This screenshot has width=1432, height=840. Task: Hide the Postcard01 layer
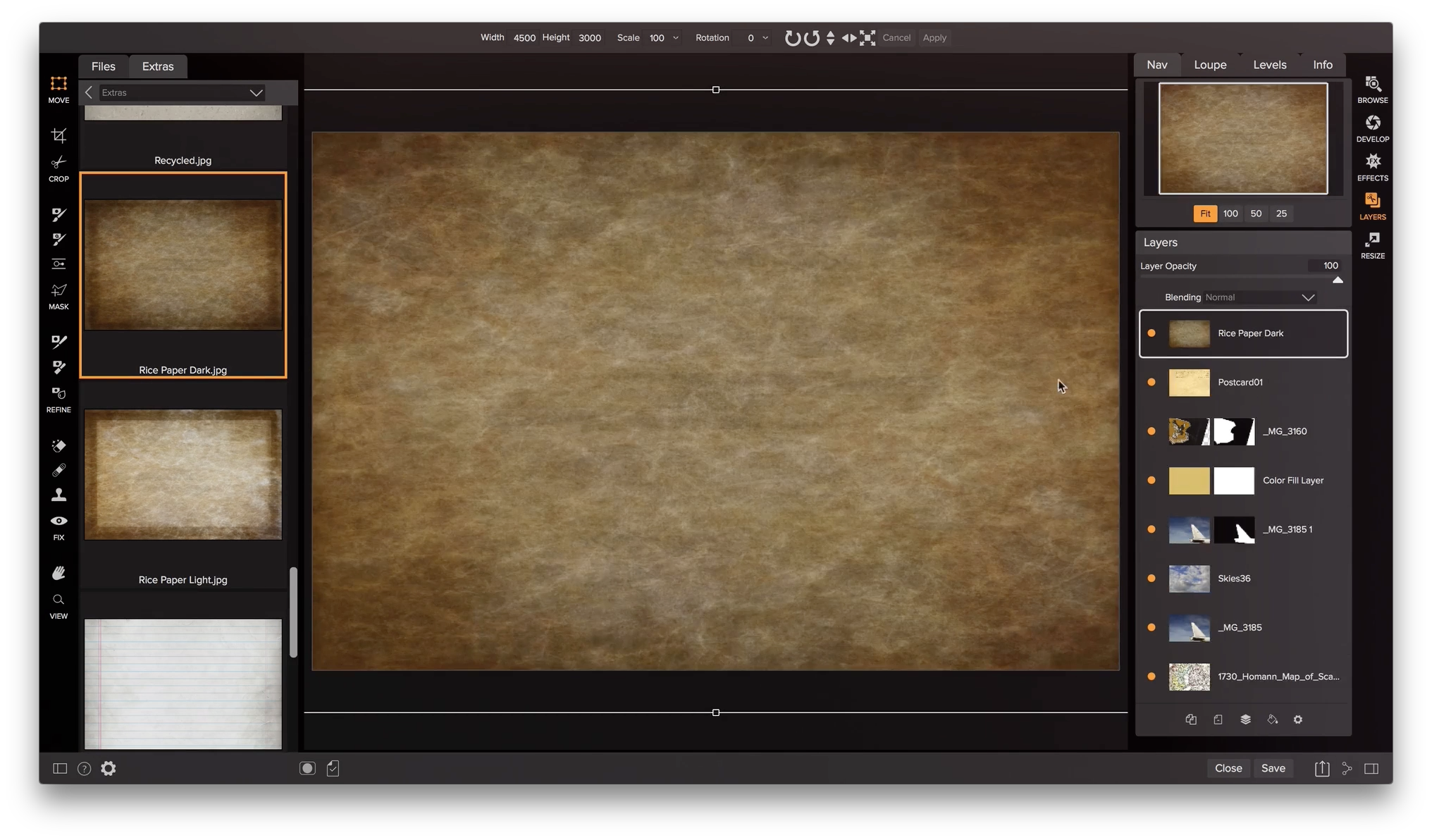(1152, 382)
